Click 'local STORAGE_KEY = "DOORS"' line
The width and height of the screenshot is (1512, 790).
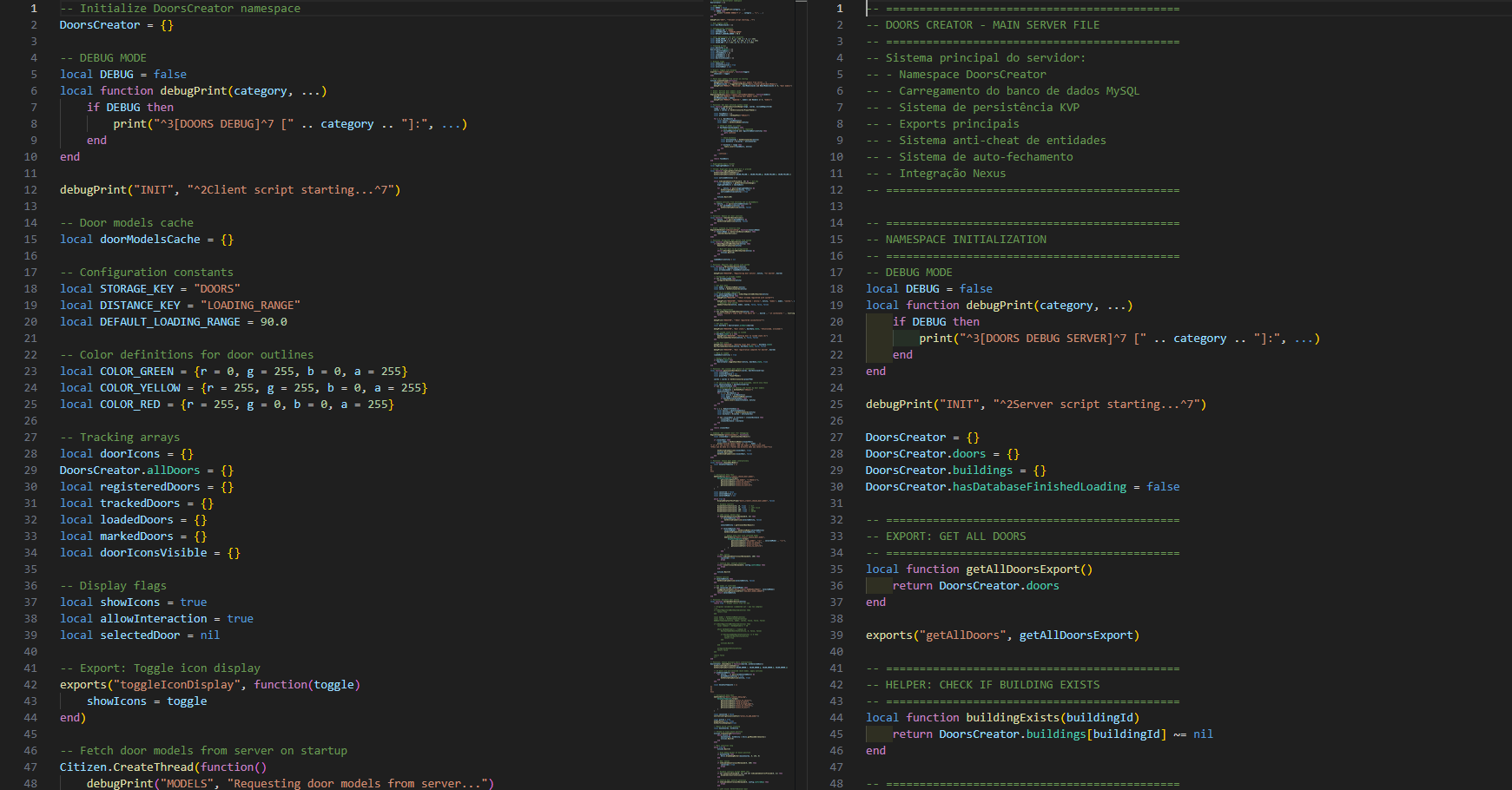pos(150,288)
